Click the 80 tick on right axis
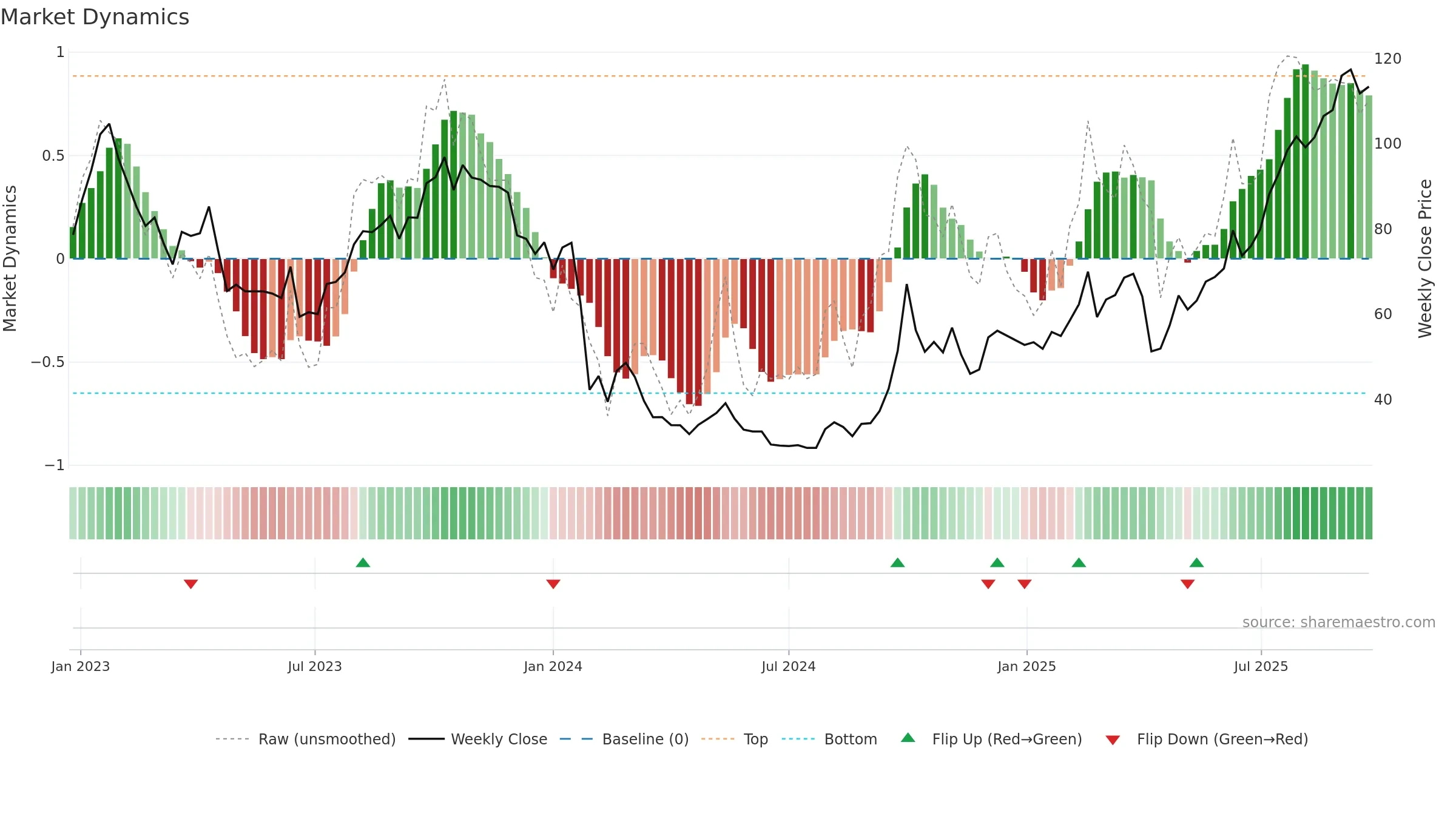The height and width of the screenshot is (819, 1456). click(1383, 229)
